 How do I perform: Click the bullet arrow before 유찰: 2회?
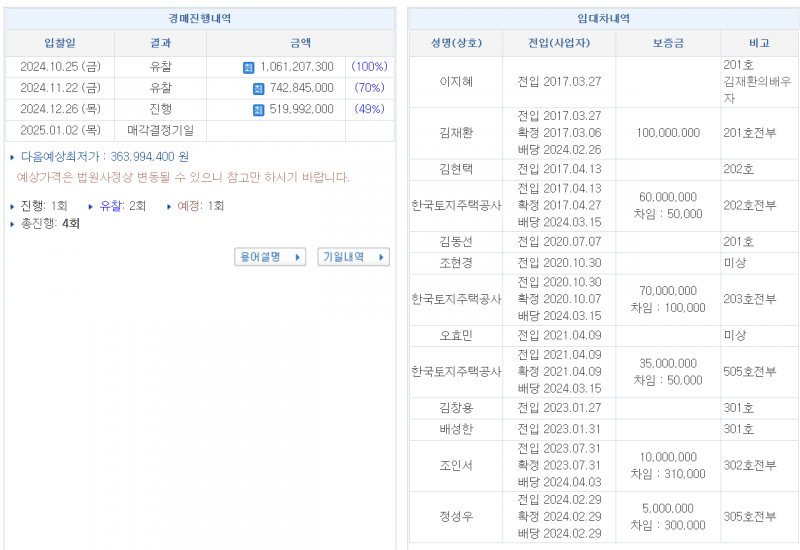(x=91, y=206)
